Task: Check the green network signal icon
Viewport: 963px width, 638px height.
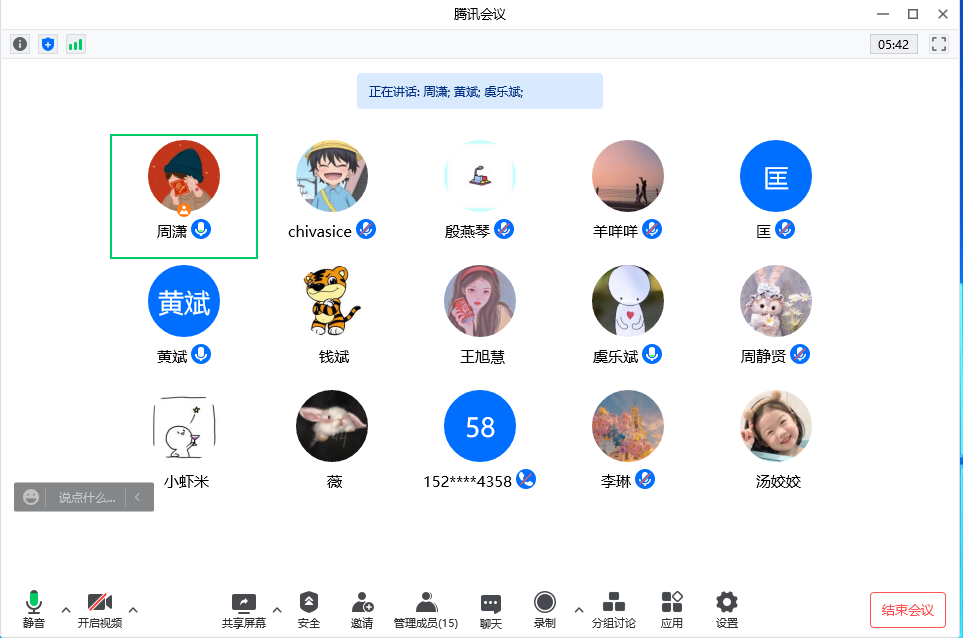Action: click(76, 44)
